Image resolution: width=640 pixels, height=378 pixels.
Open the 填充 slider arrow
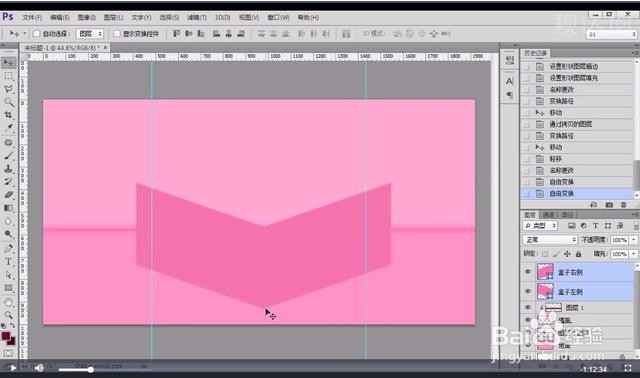633,254
